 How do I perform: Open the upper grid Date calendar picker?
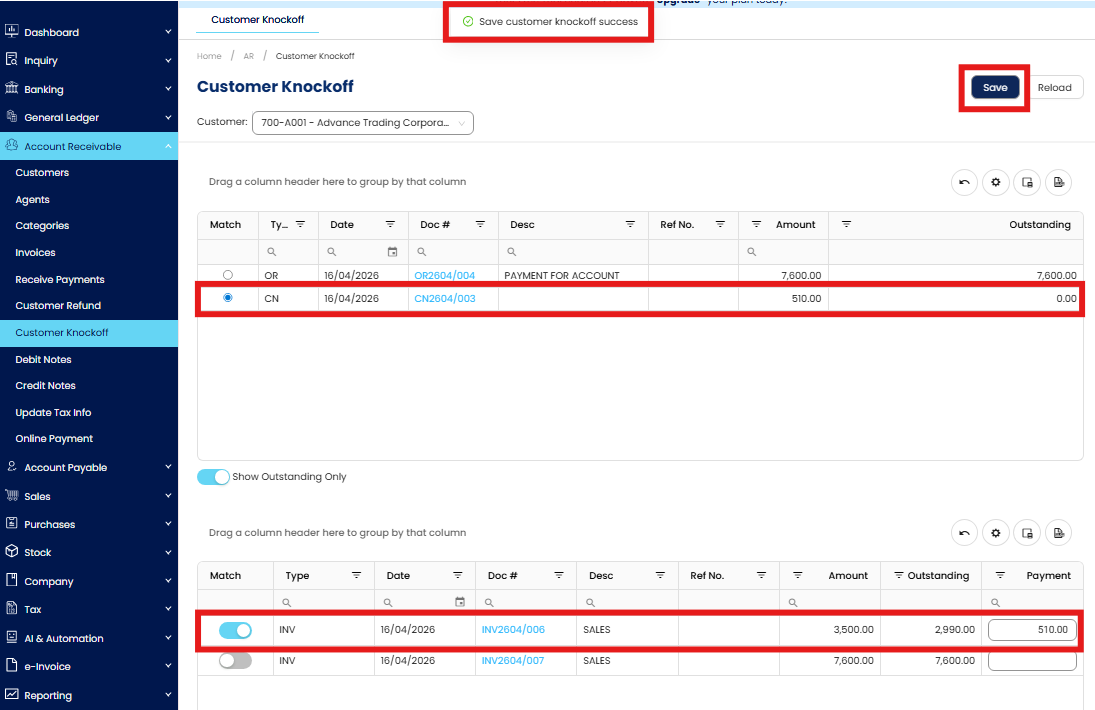point(392,252)
